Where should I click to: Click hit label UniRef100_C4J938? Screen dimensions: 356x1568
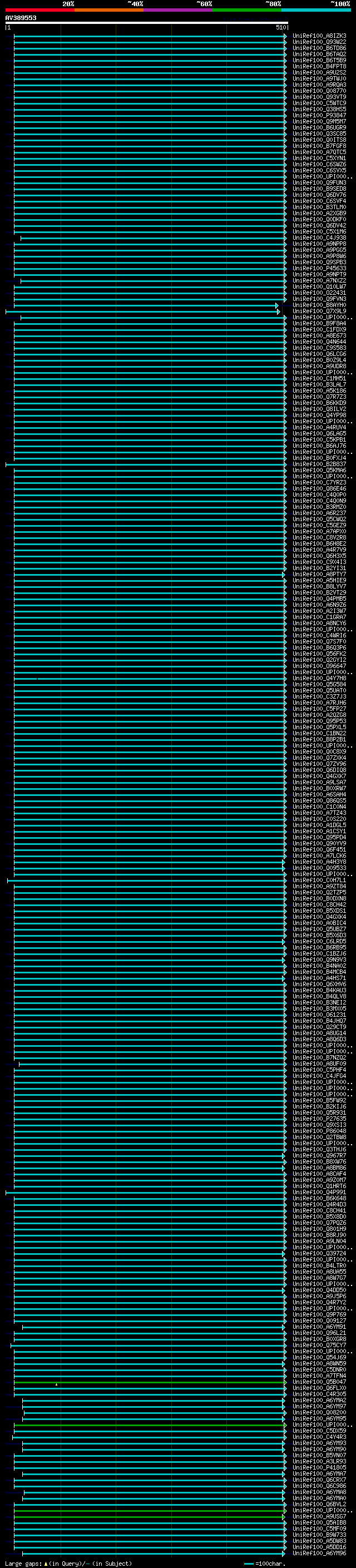coord(319,238)
